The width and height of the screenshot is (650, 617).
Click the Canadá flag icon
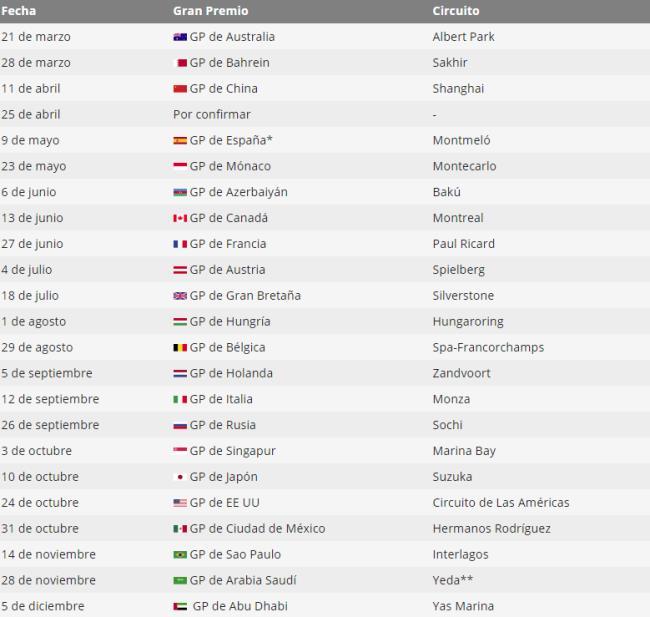pos(180,218)
